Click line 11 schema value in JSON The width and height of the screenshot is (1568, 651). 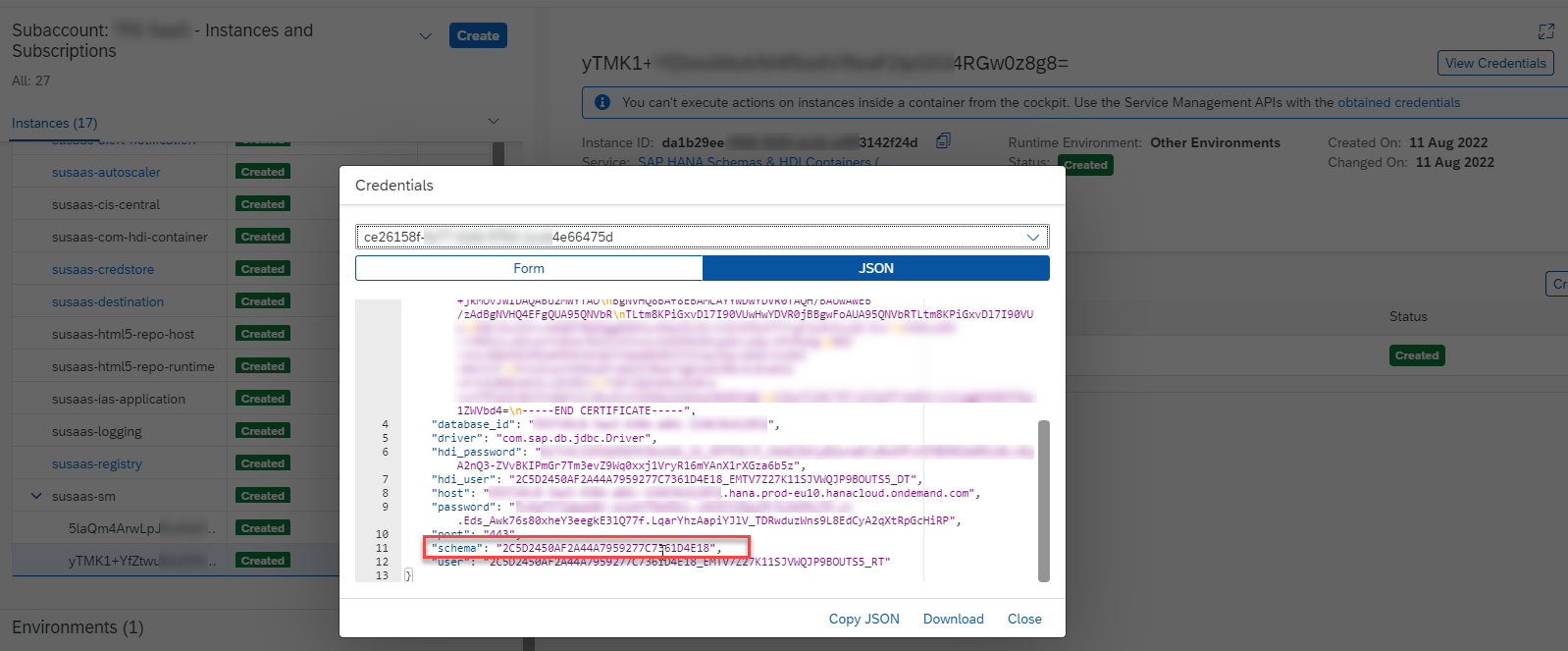(608, 548)
